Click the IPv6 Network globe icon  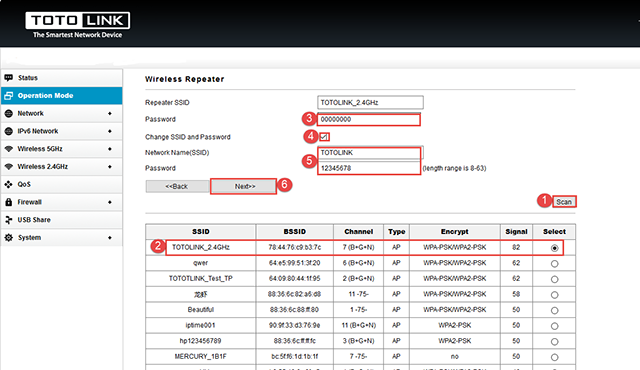click(x=9, y=131)
